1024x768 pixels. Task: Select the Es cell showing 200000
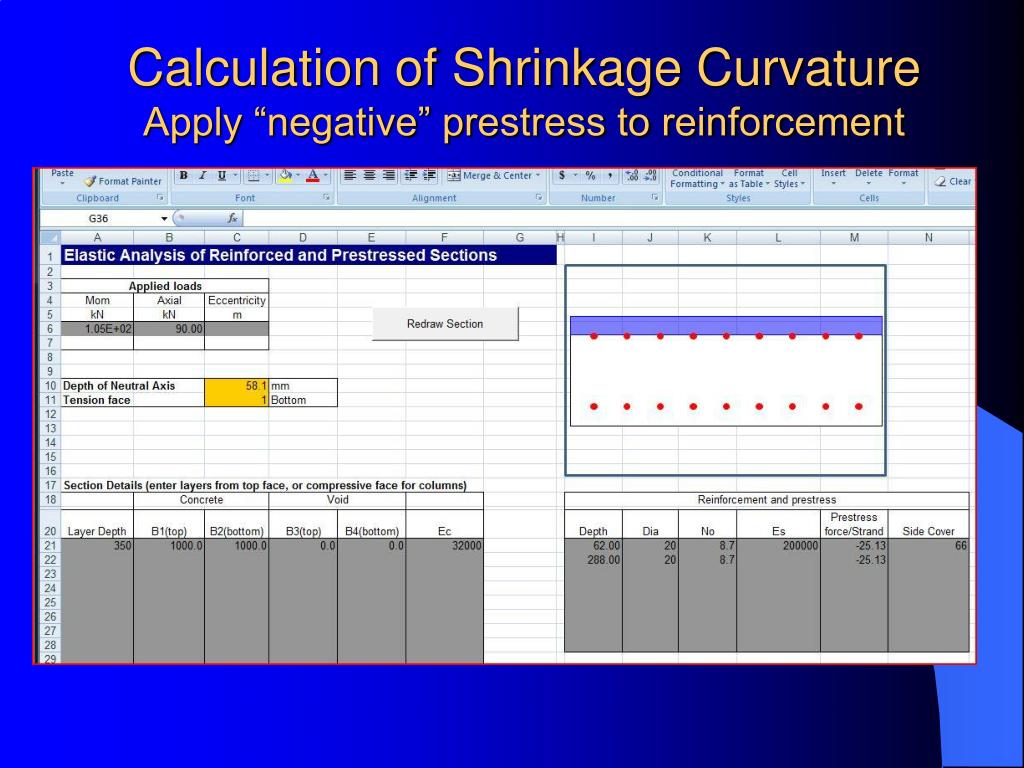pyautogui.click(x=778, y=545)
